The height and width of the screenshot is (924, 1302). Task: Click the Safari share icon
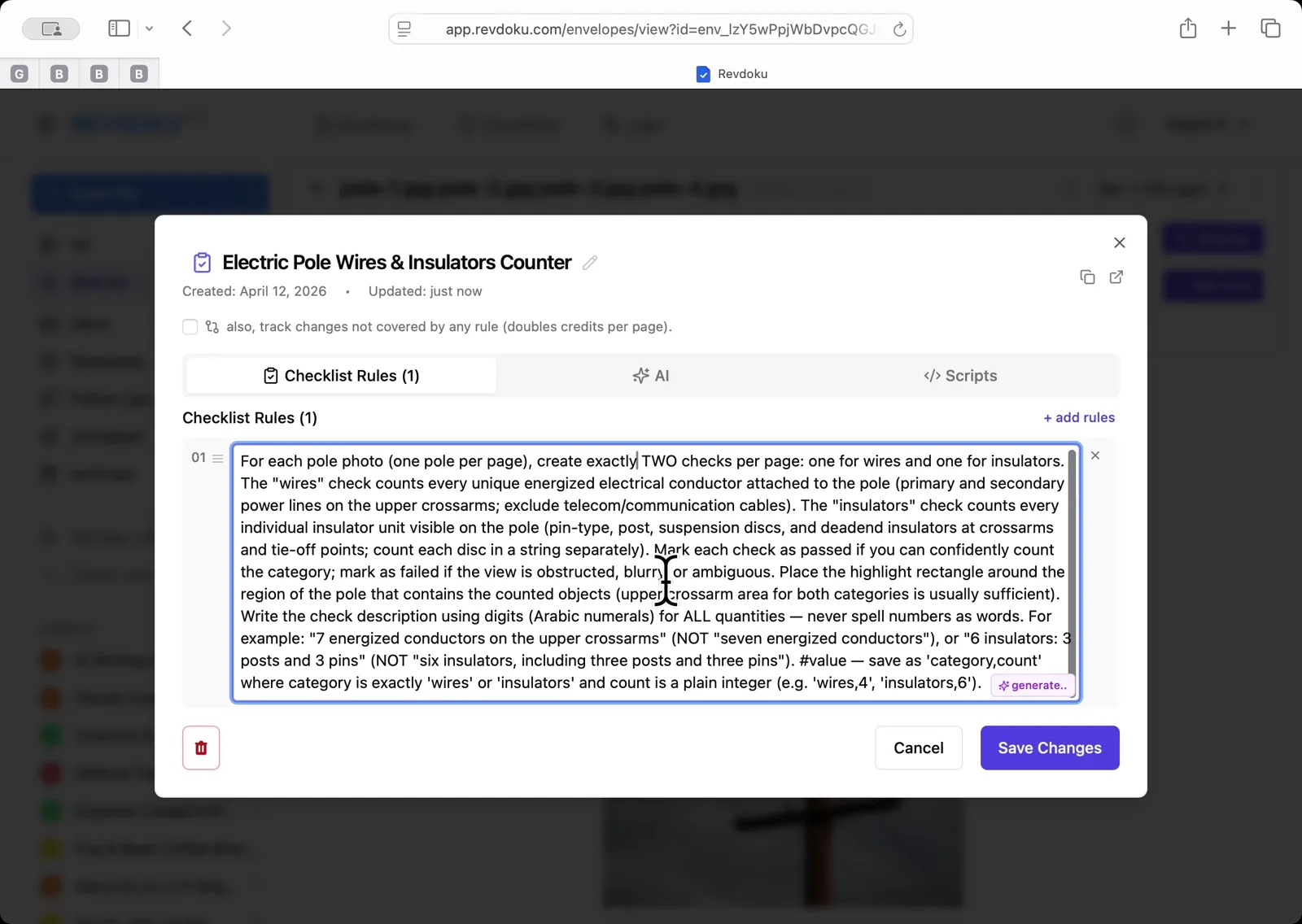(x=1187, y=28)
